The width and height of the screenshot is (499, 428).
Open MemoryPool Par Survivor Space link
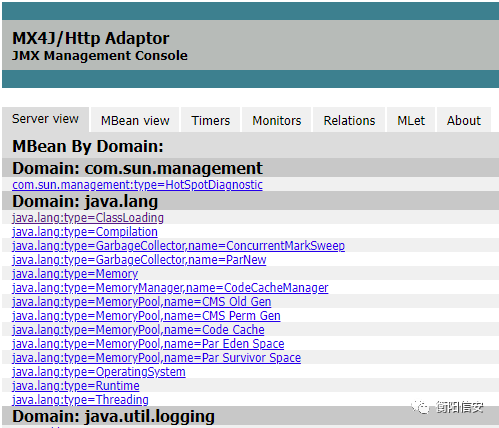coord(157,358)
